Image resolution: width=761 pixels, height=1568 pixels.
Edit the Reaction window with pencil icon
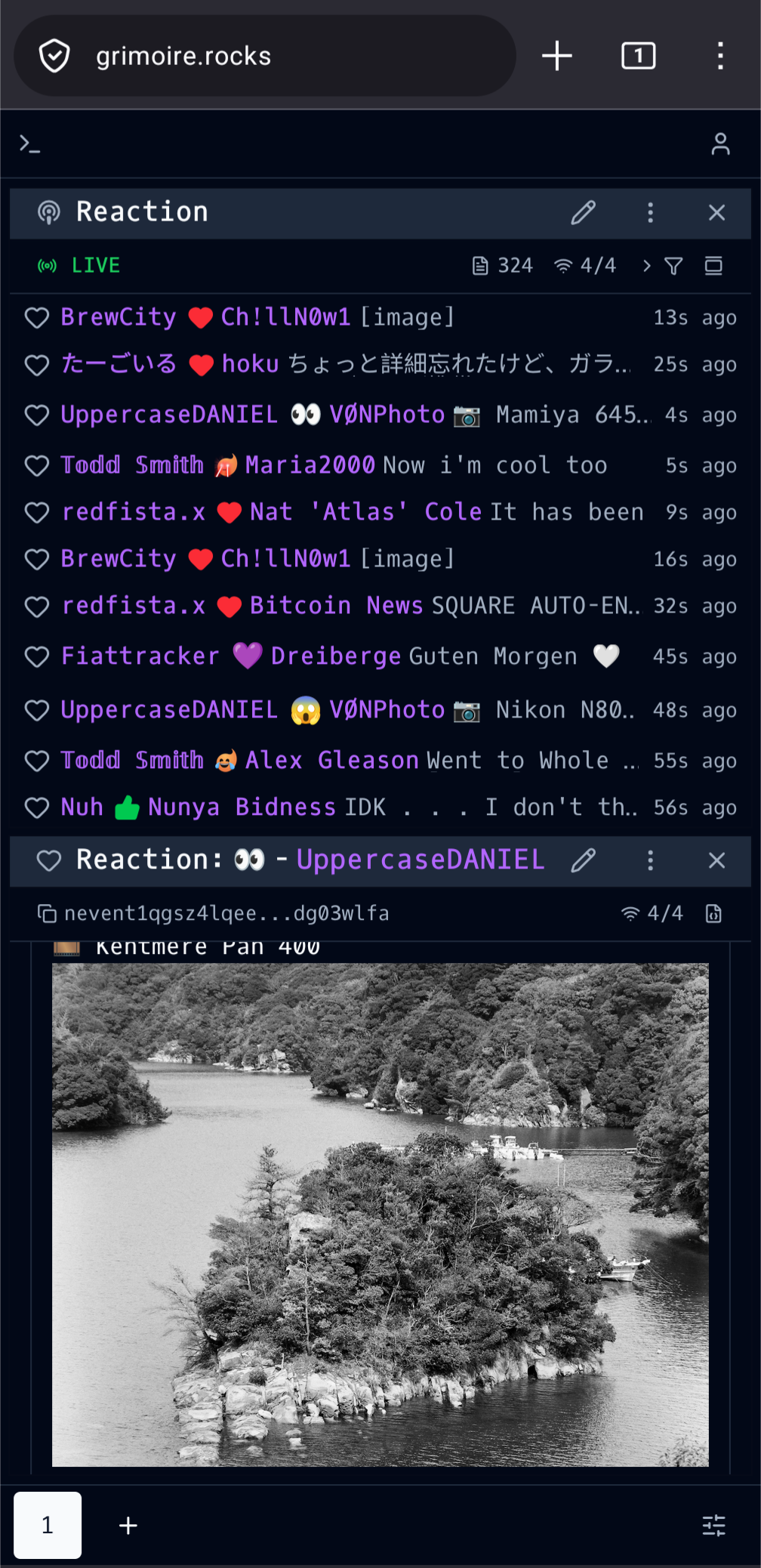pos(583,212)
